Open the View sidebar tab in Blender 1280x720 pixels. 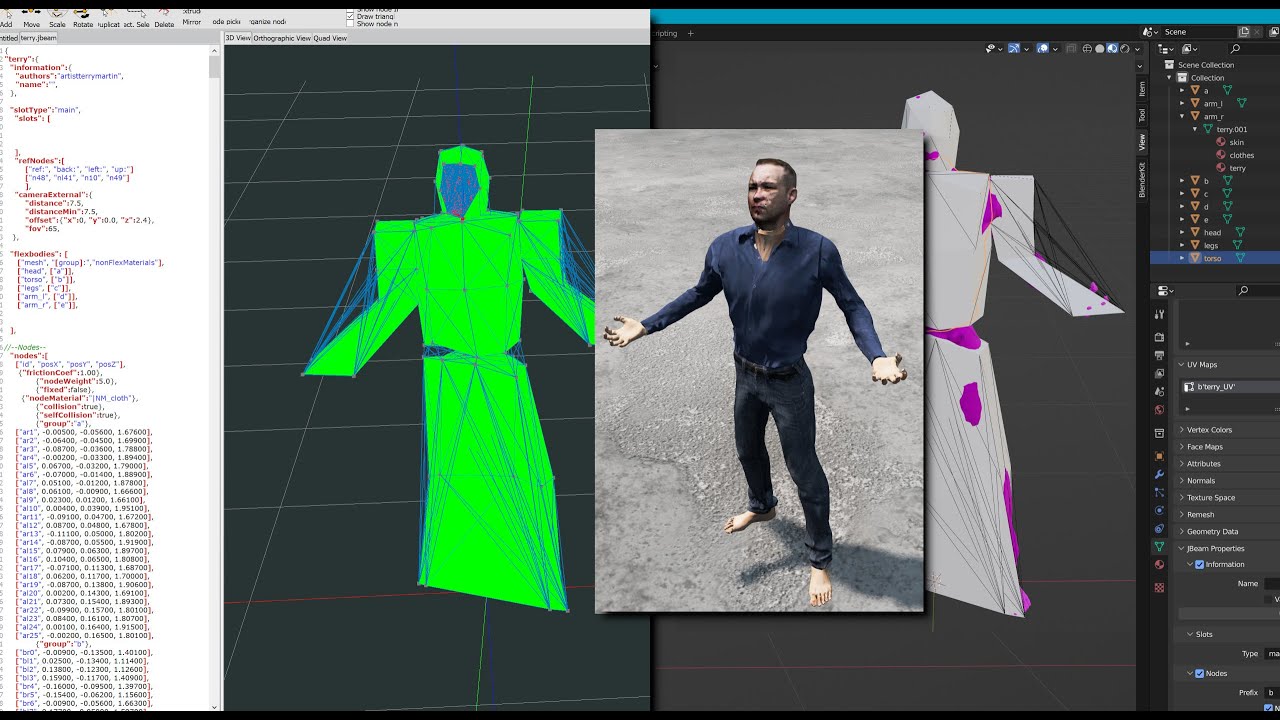1142,141
